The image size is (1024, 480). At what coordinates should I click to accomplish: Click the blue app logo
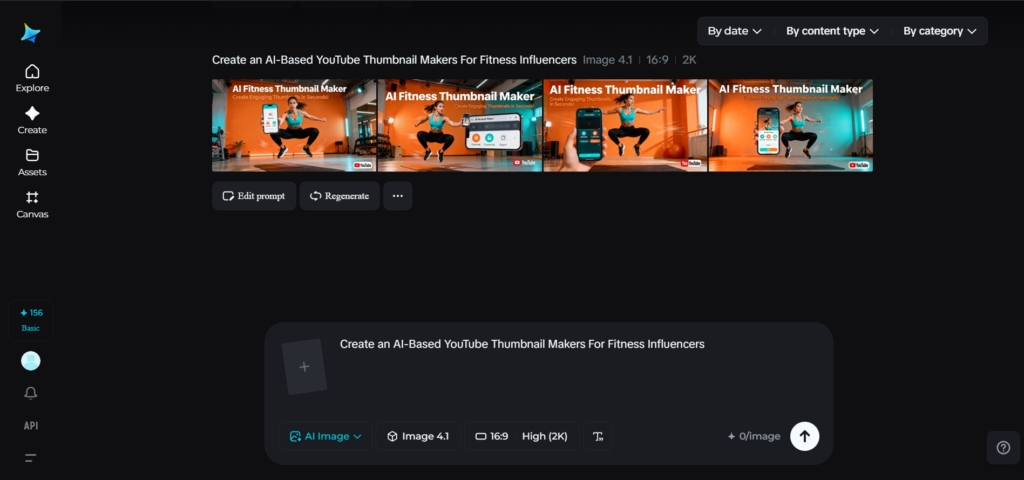pyautogui.click(x=31, y=33)
